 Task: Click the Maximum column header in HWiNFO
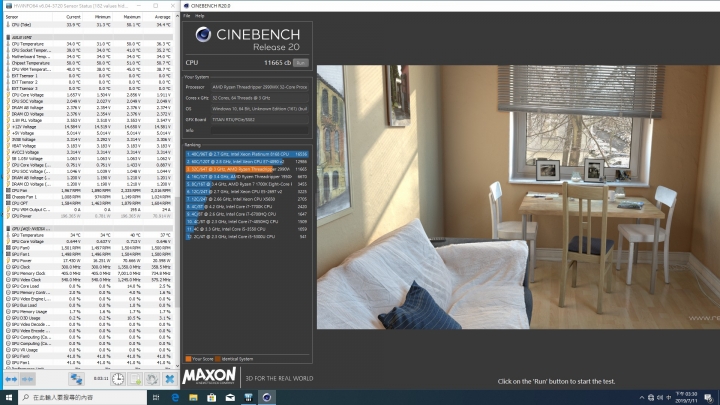(x=132, y=17)
